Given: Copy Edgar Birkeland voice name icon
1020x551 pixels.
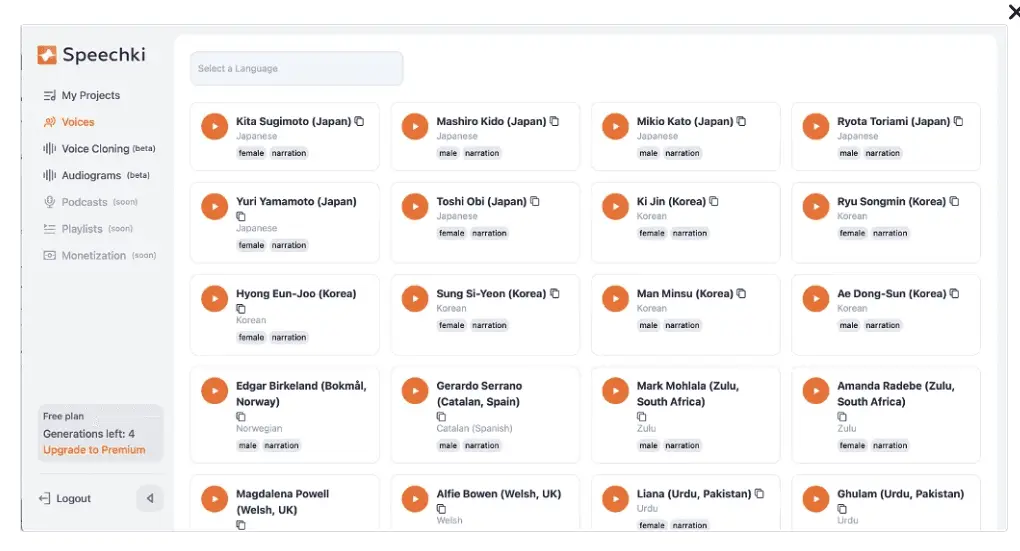Looking at the screenshot, I should [x=241, y=416].
